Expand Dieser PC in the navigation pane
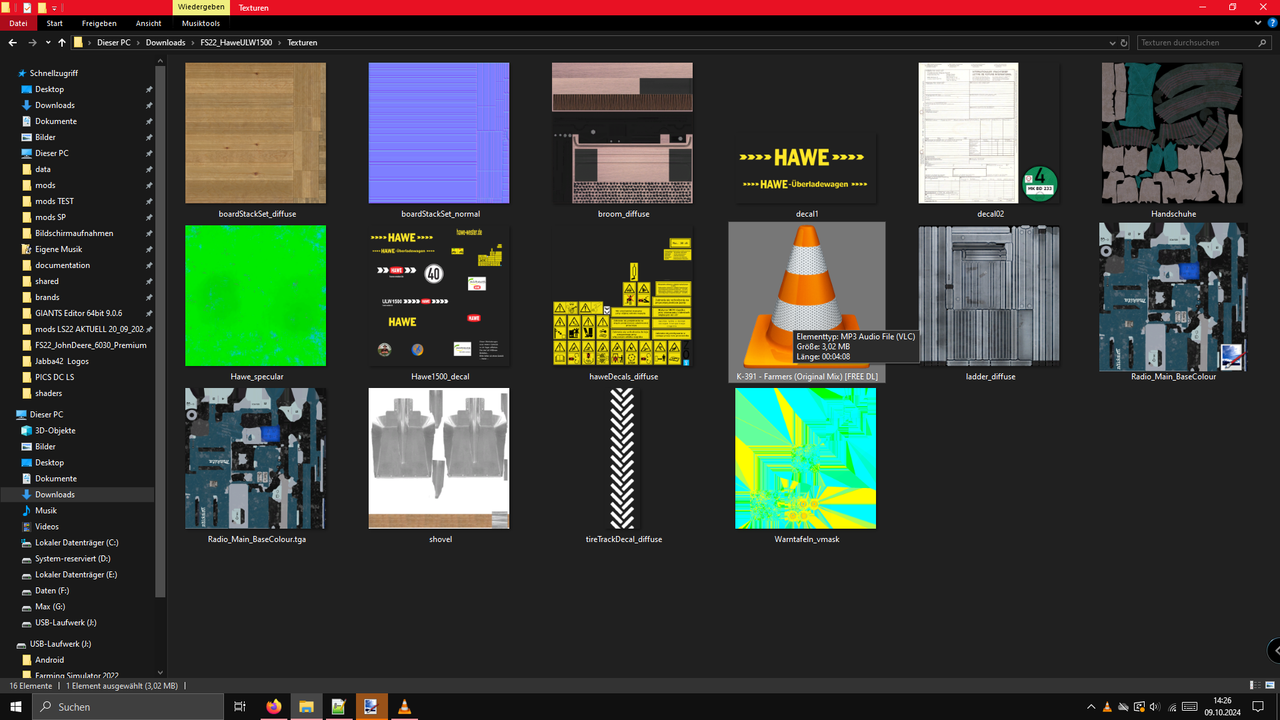Screen dimensions: 1280x720 click(8, 414)
